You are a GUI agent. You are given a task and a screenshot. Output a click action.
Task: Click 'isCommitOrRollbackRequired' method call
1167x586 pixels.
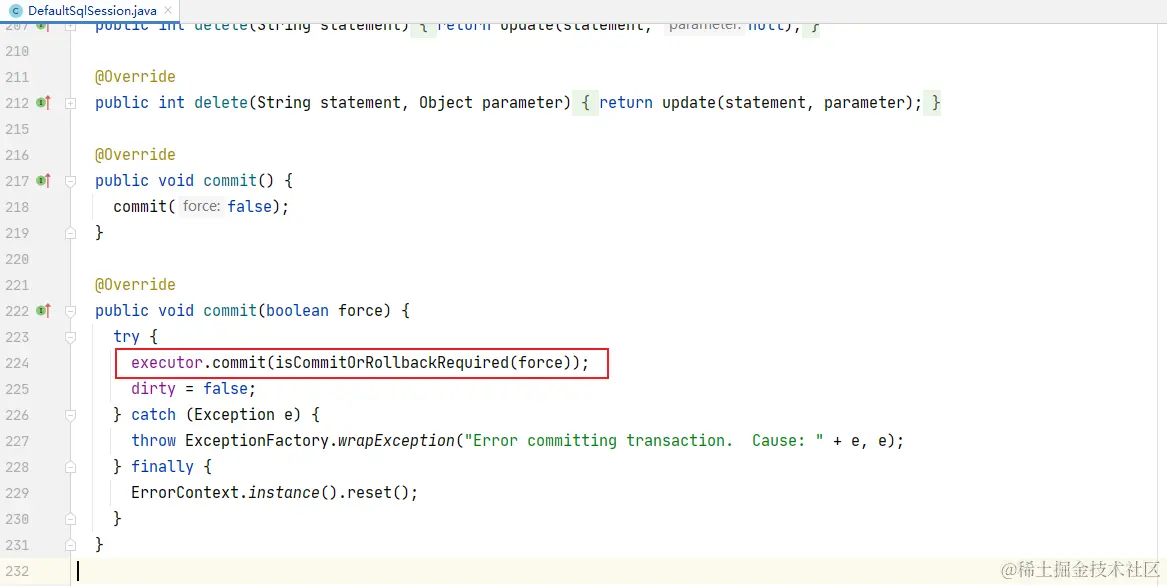(391, 363)
